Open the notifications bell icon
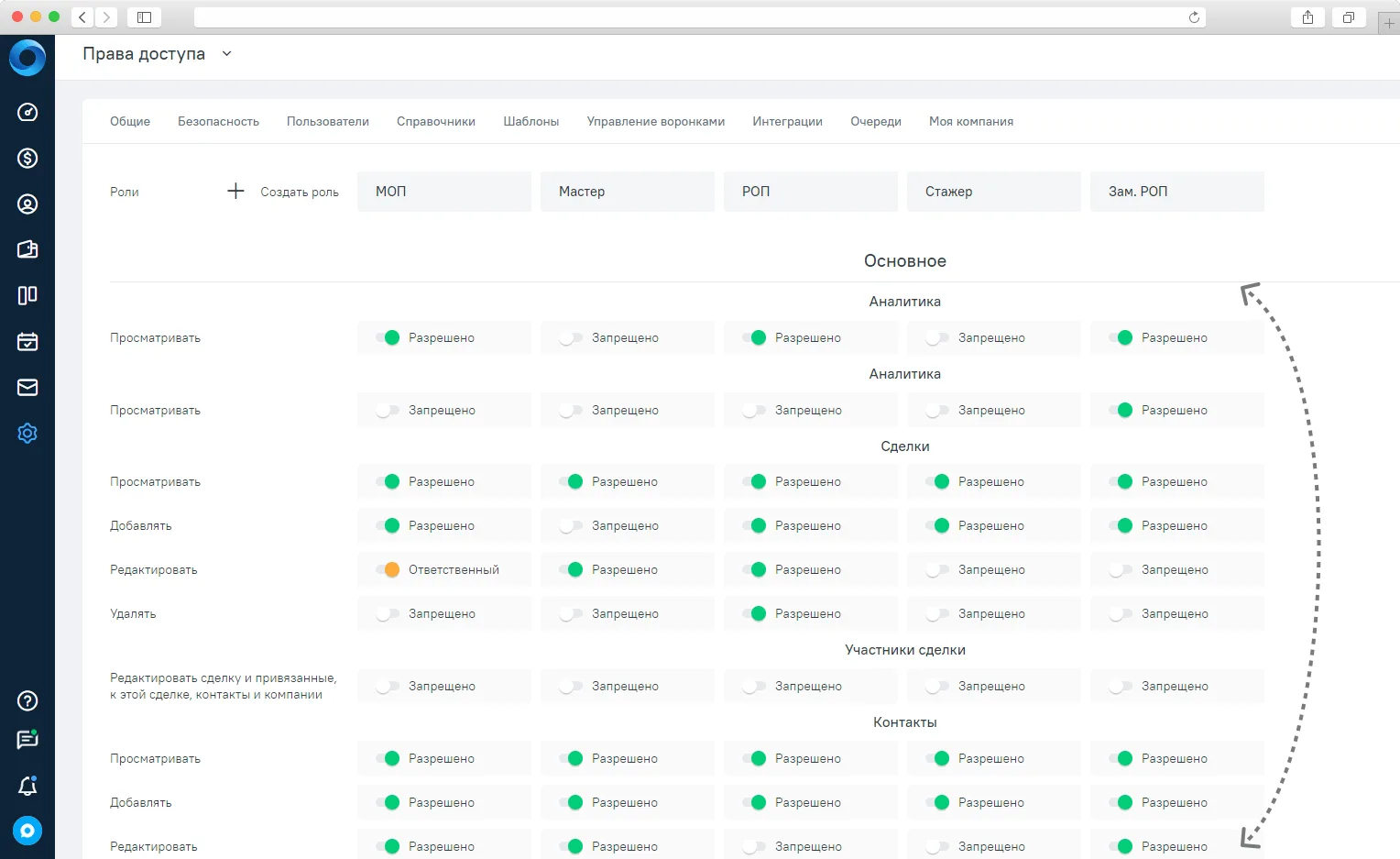Image resolution: width=1400 pixels, height=859 pixels. [27, 786]
